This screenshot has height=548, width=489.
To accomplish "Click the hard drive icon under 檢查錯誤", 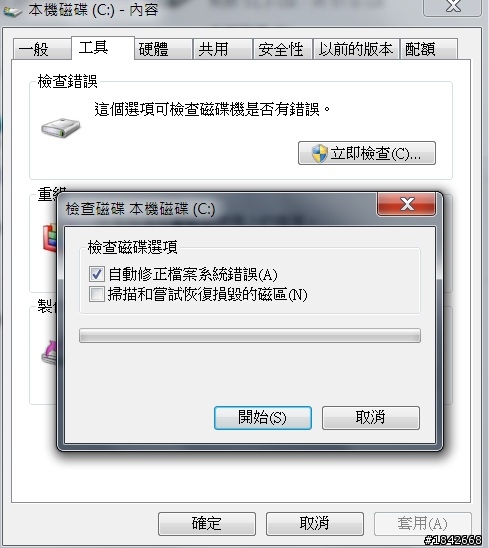I will (x=61, y=128).
